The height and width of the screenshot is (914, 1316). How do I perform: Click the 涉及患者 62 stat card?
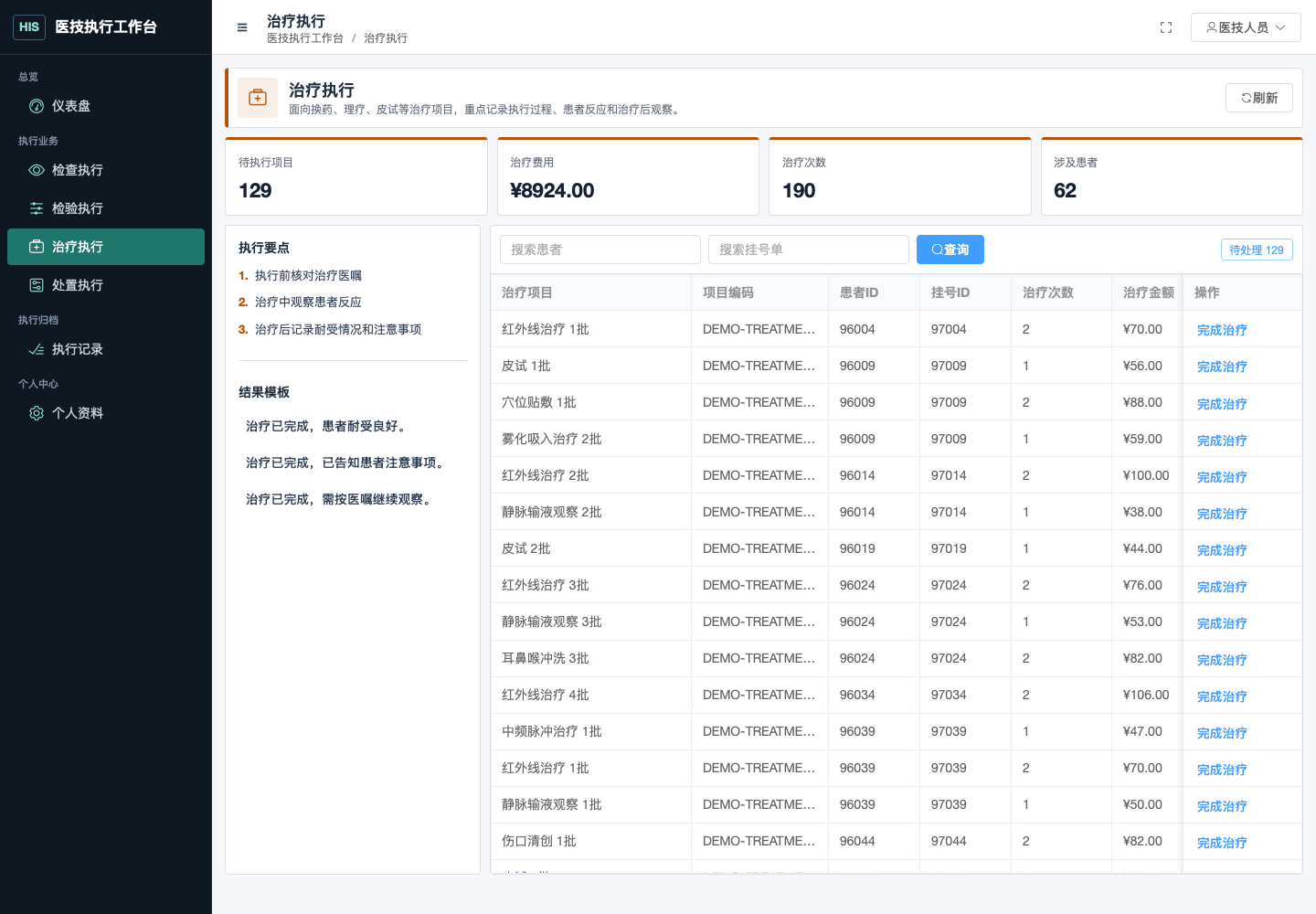[x=1172, y=176]
